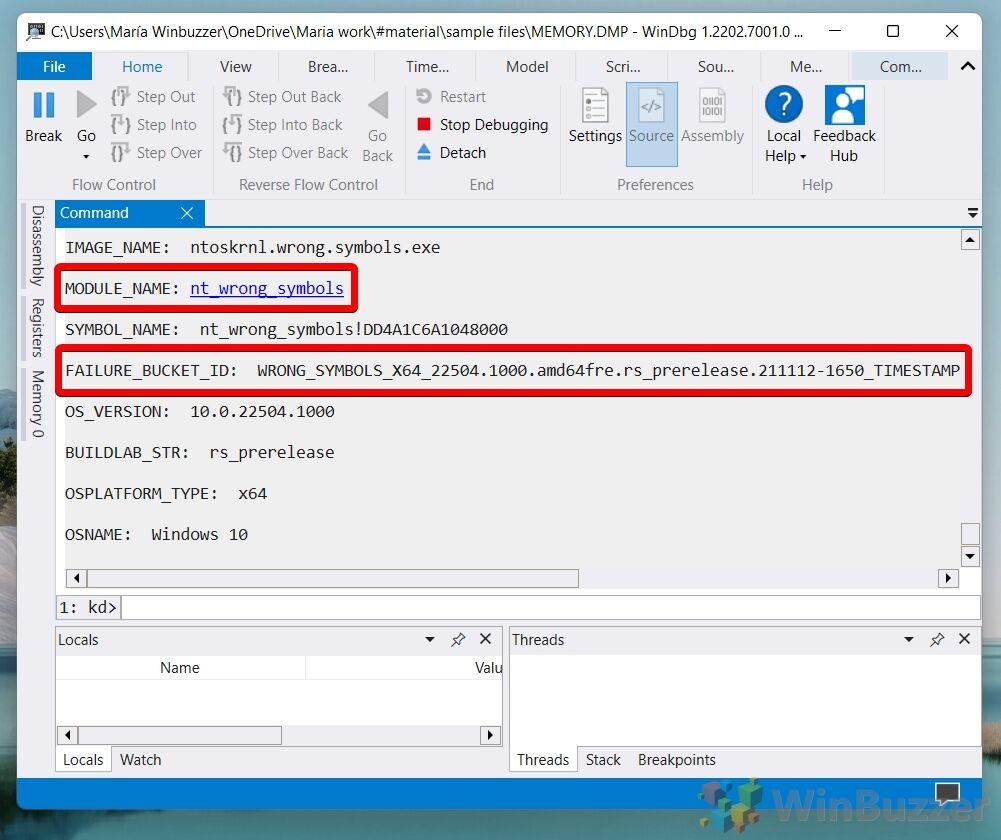Click Command output scroll up arrow
Screen dimensions: 1001x840
[x=970, y=240]
